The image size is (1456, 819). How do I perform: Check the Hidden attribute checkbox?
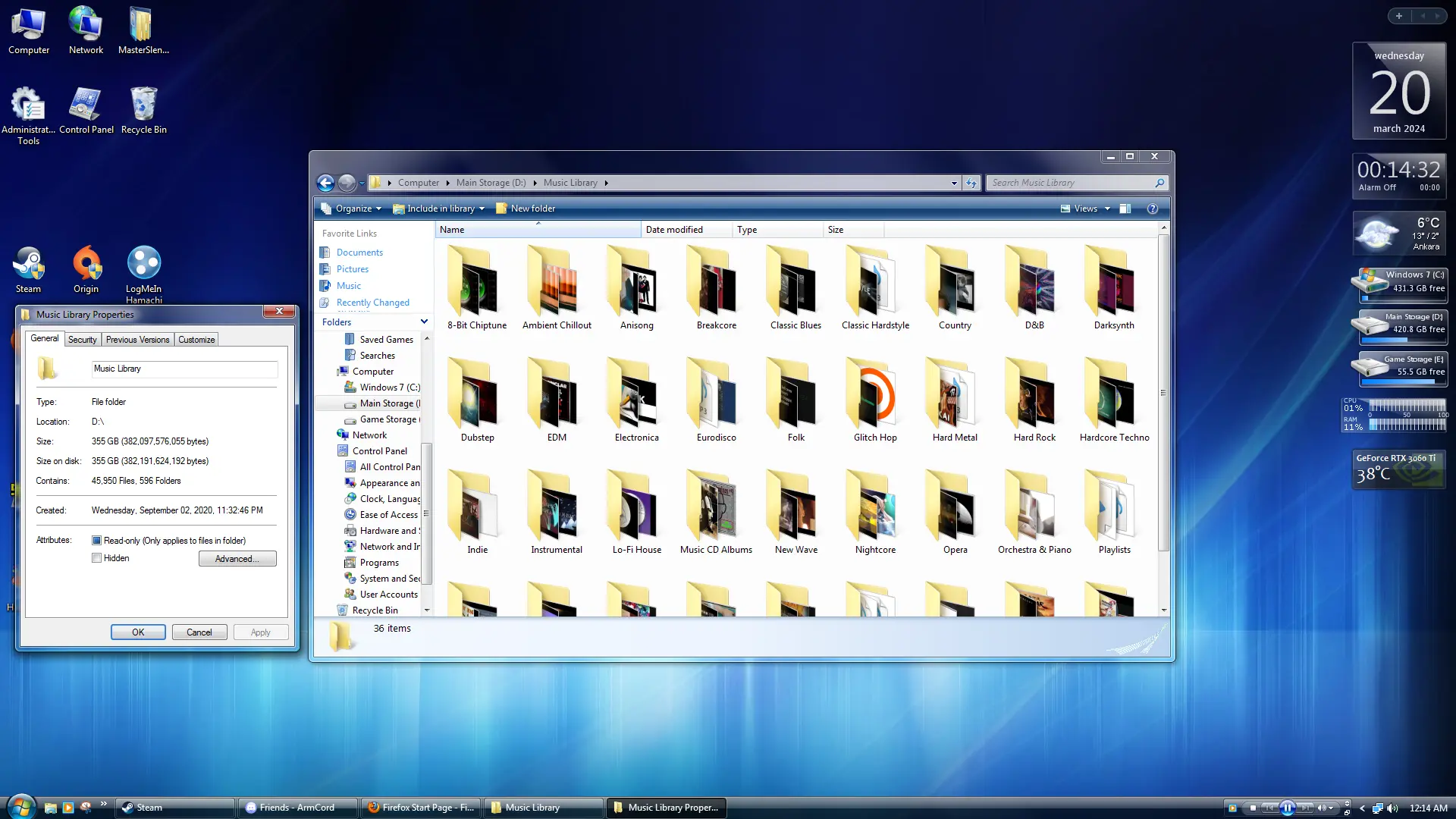click(x=96, y=558)
